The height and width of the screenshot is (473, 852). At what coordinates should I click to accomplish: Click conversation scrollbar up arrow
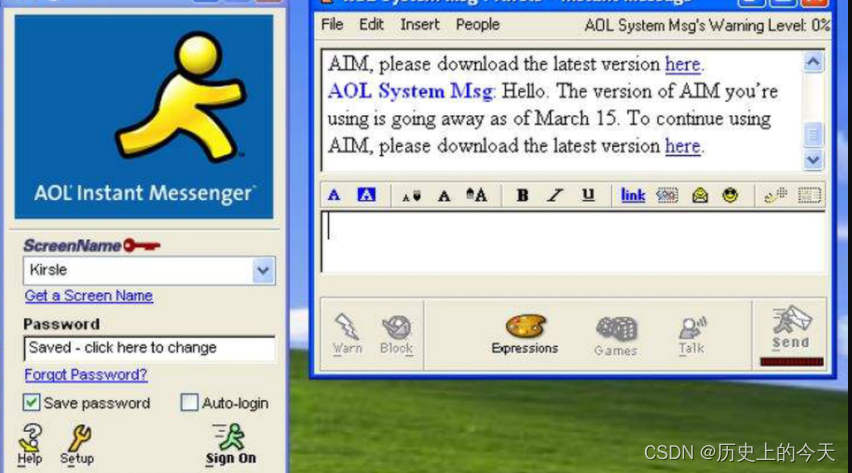tap(813, 62)
